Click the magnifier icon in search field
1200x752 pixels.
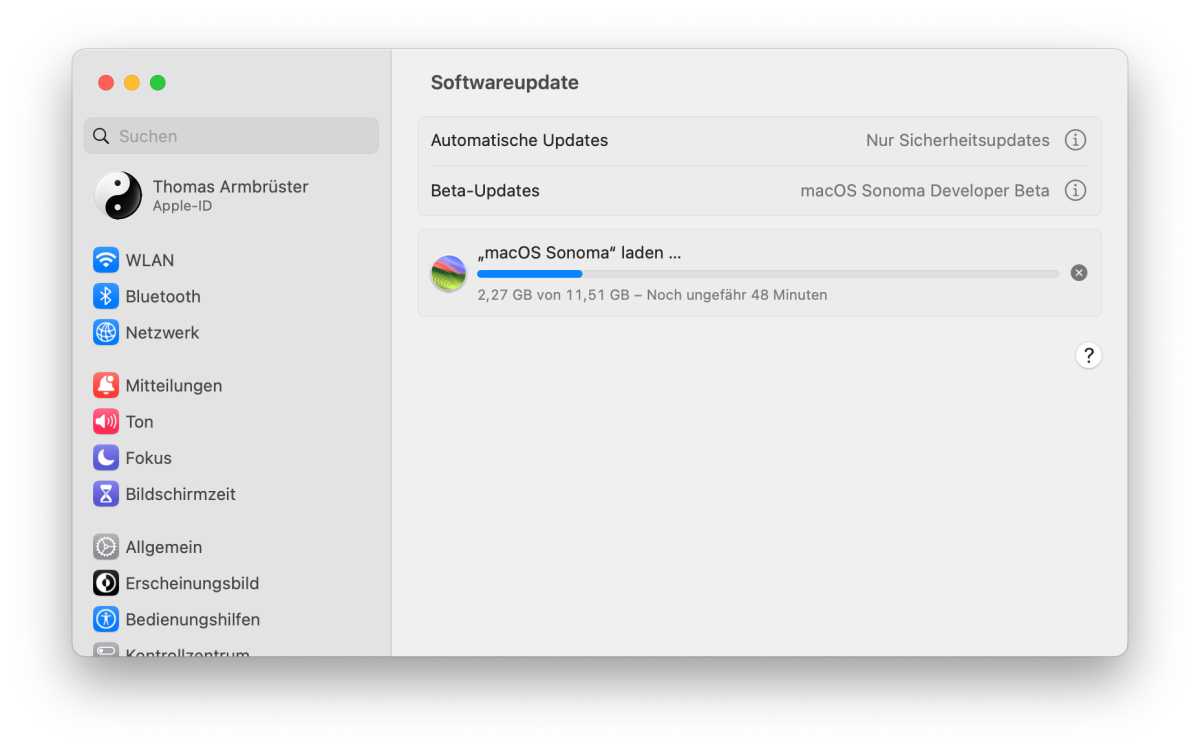[101, 136]
